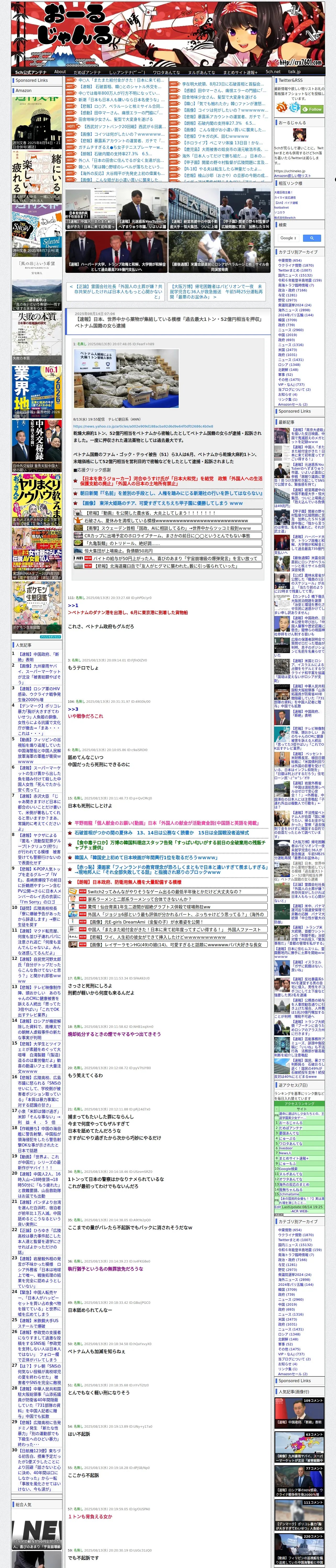Open まとめサイト速報+ in the nav bar
Screen dimensions: 336x1568
pyautogui.click(x=240, y=72)
